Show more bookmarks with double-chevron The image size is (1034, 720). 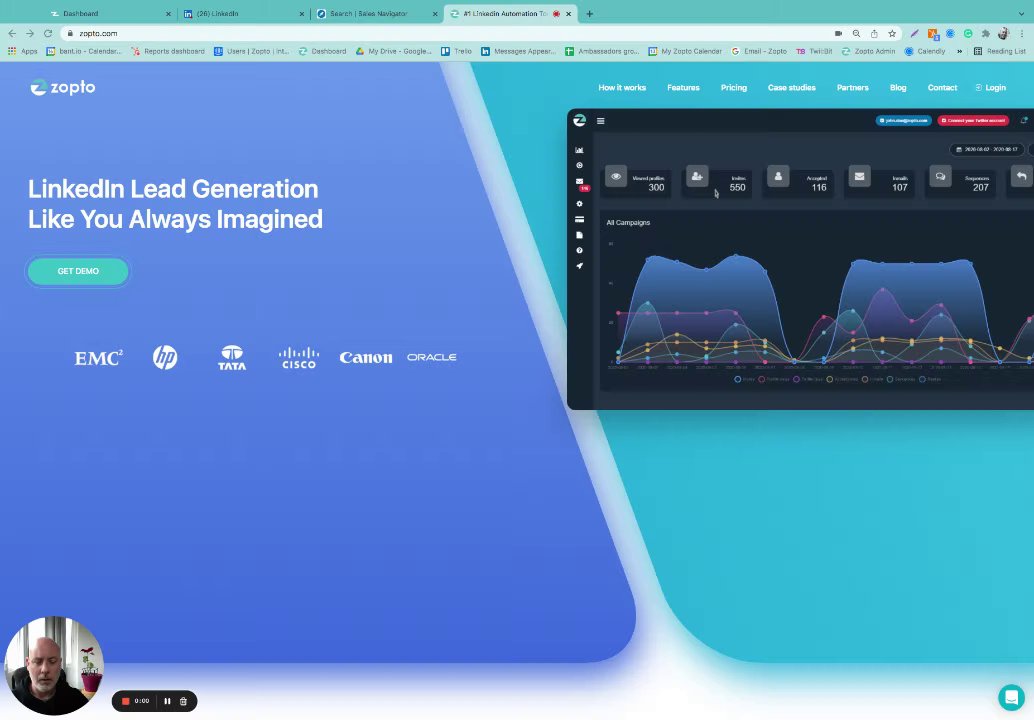[x=959, y=51]
